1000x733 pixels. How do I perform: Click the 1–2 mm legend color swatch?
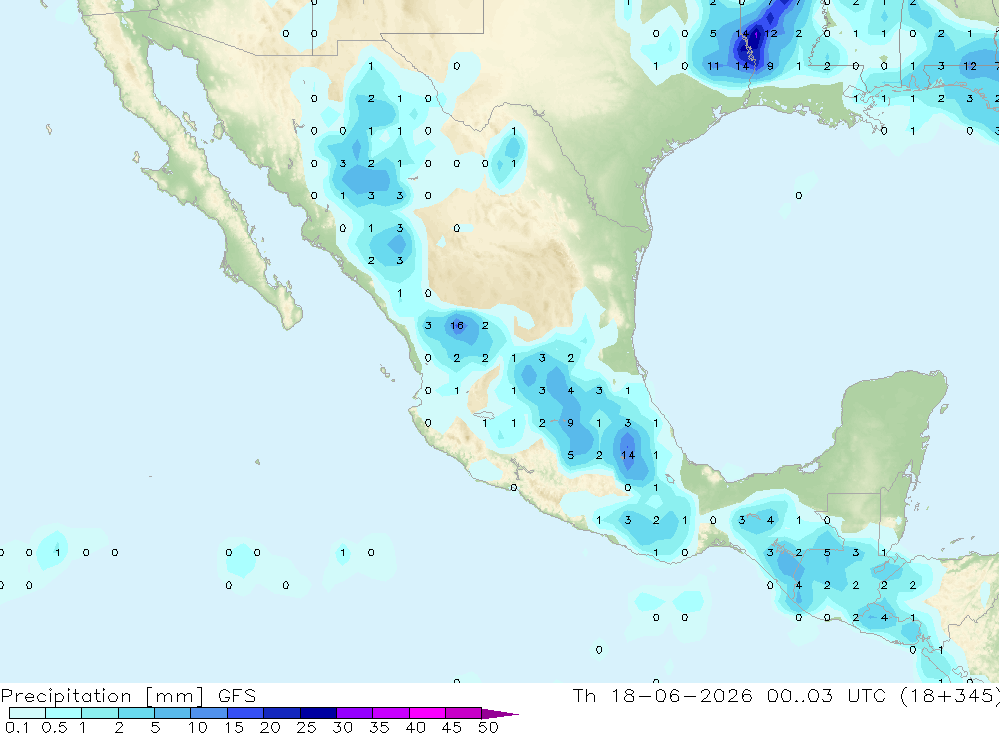pyautogui.click(x=100, y=713)
